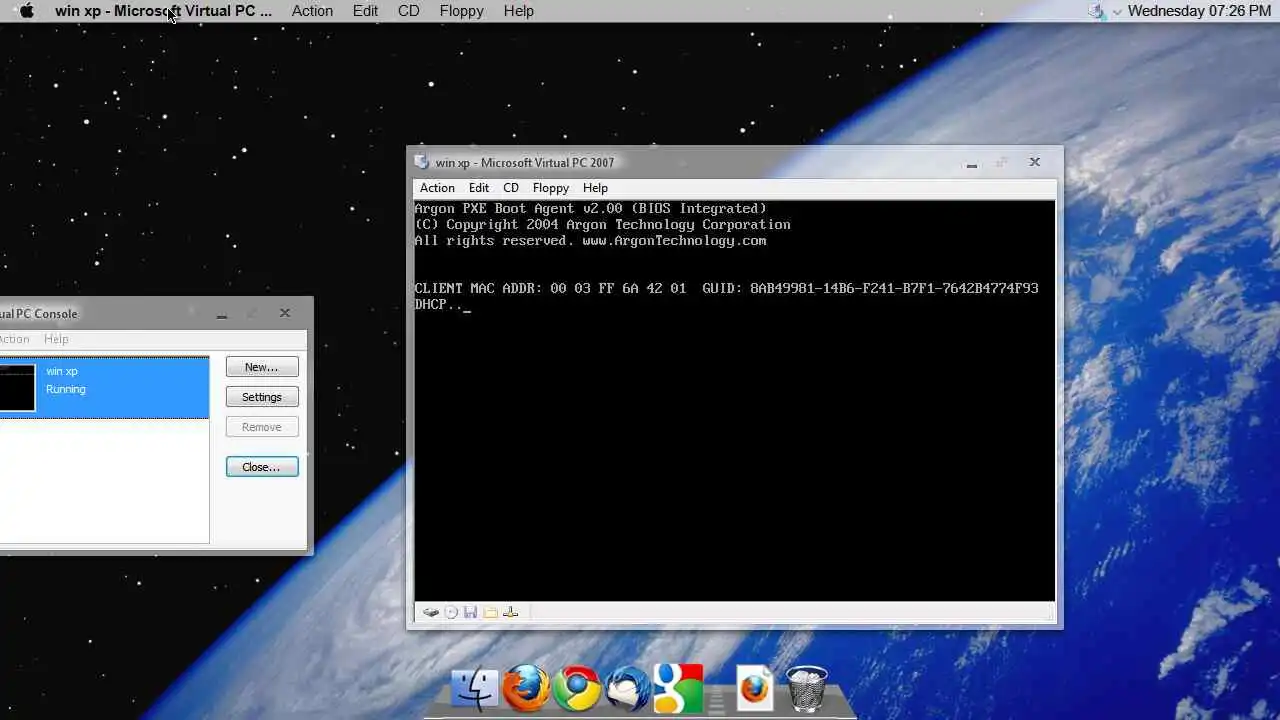The height and width of the screenshot is (720, 1280).
Task: Open Finder from the dock
Action: pyautogui.click(x=475, y=689)
